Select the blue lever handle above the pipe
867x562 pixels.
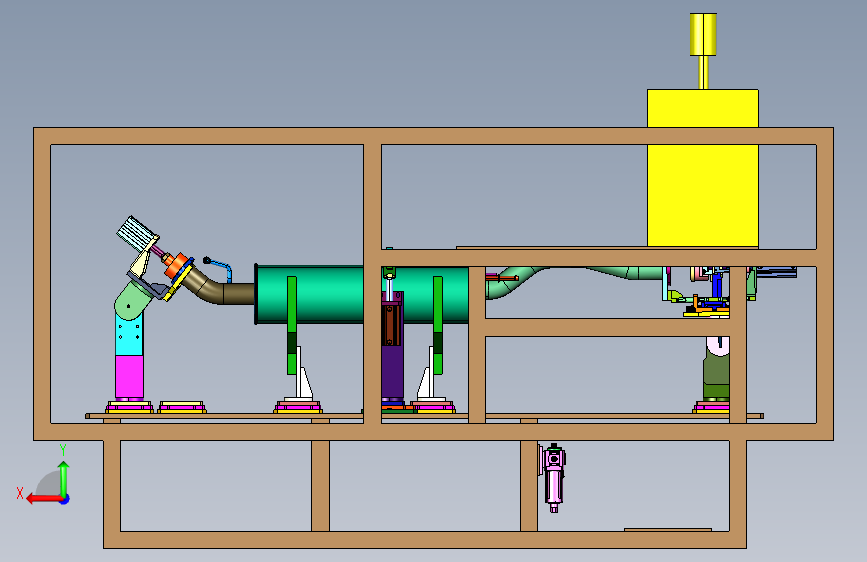[x=219, y=268]
